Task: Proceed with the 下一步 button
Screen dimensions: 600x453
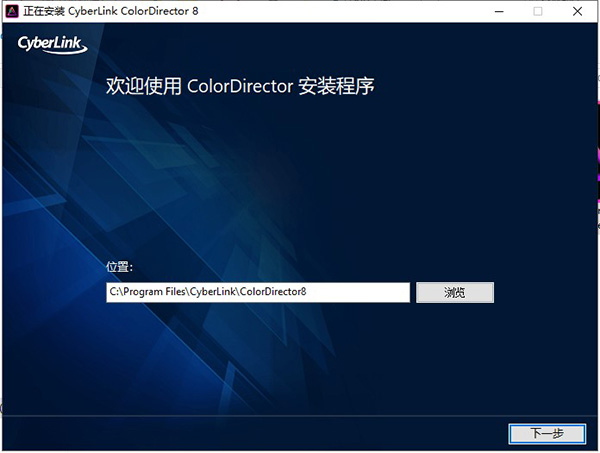Action: click(546, 433)
